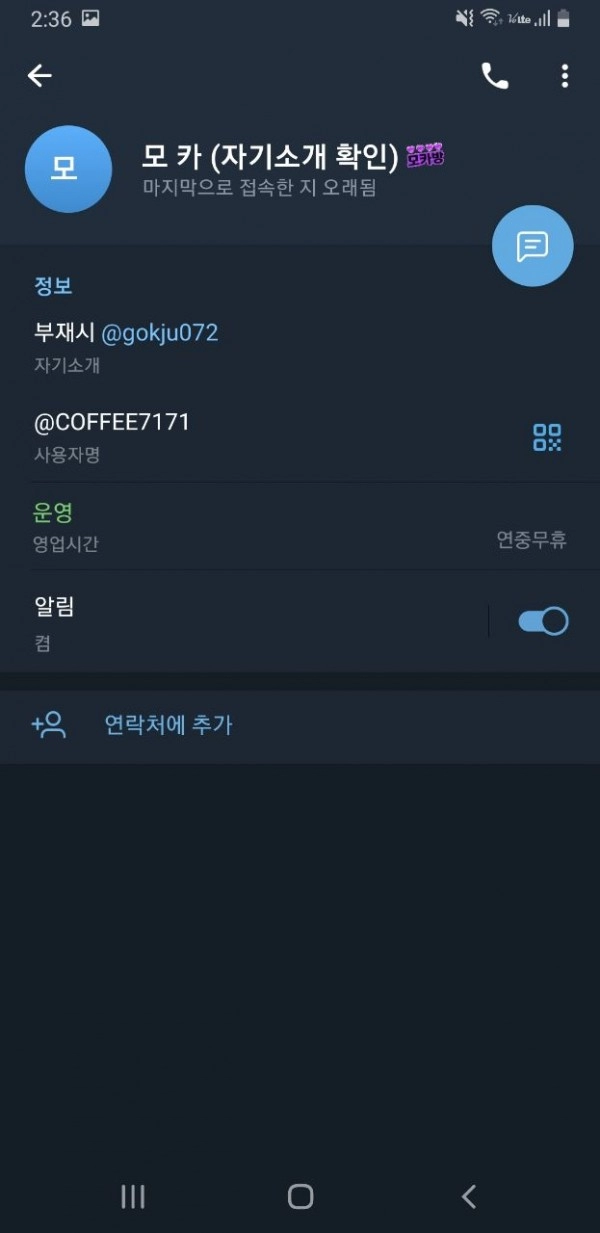The image size is (600, 1233).
Task: Tap the add-contact person icon
Action: click(x=48, y=725)
